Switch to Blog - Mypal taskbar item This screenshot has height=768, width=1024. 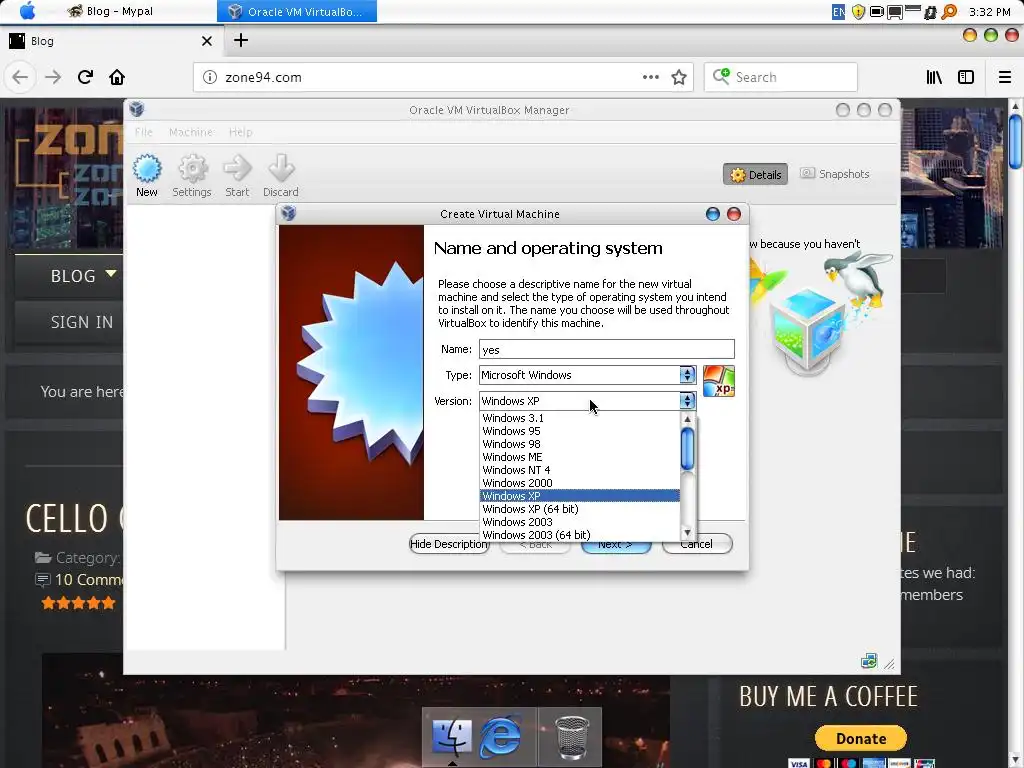[x=110, y=11]
